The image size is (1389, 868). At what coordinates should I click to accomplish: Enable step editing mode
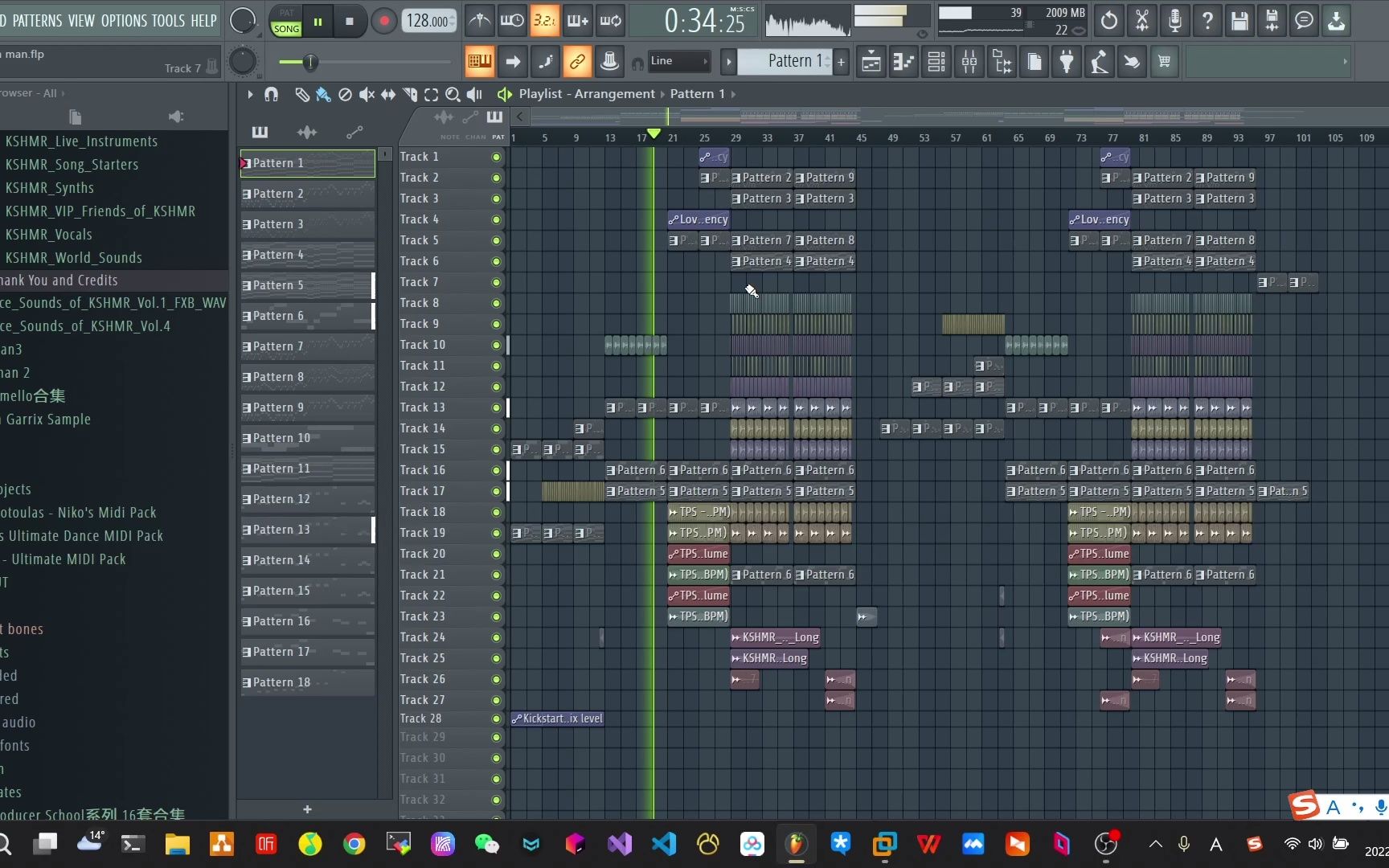tap(545, 61)
